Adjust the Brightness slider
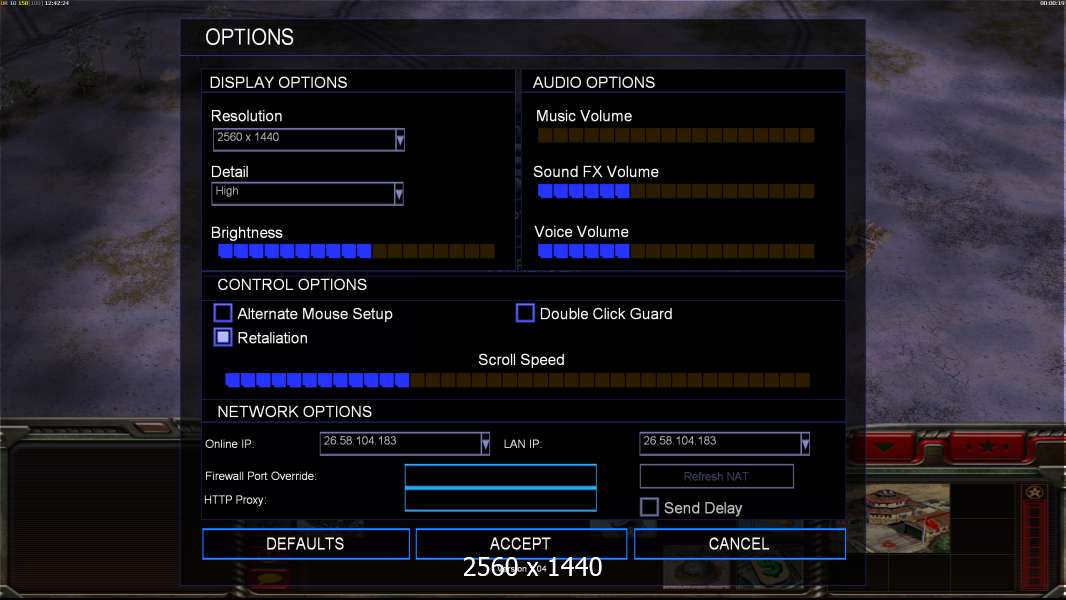This screenshot has height=600, width=1066. 356,251
